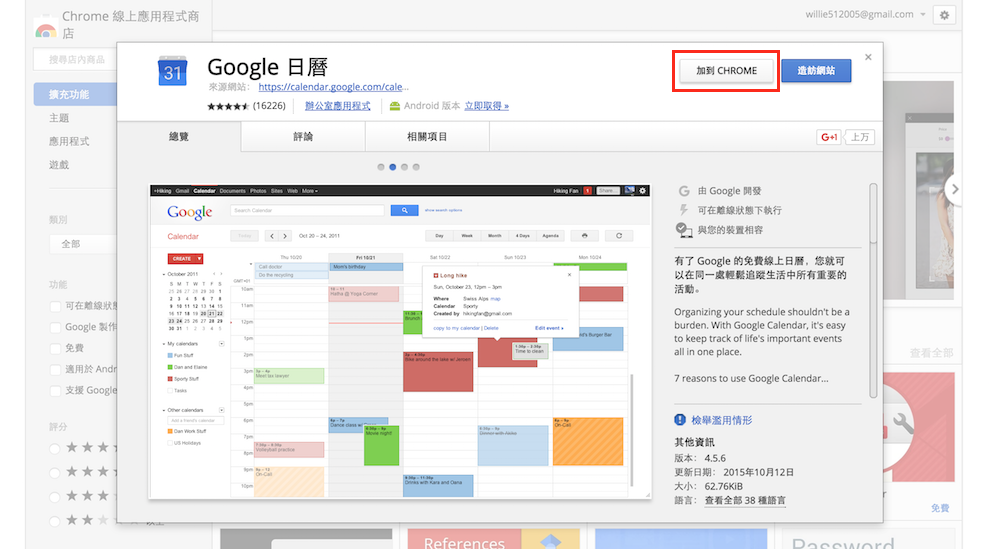
Task: Click the Chrome Web Store rainbow logo
Action: pyautogui.click(x=45, y=30)
